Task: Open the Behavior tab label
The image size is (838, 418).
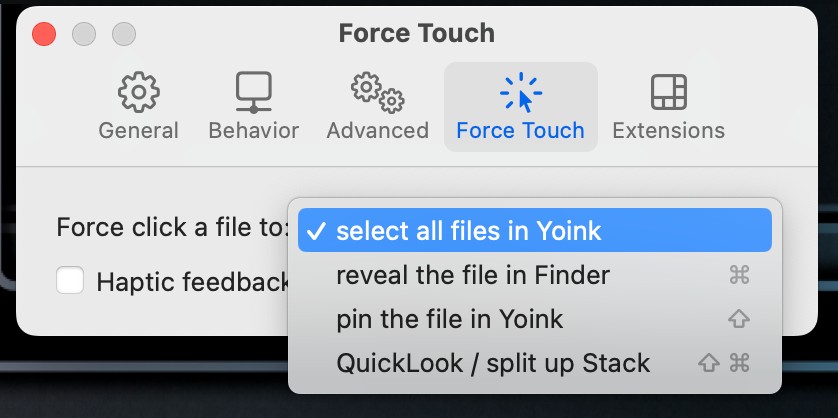Action: [253, 131]
